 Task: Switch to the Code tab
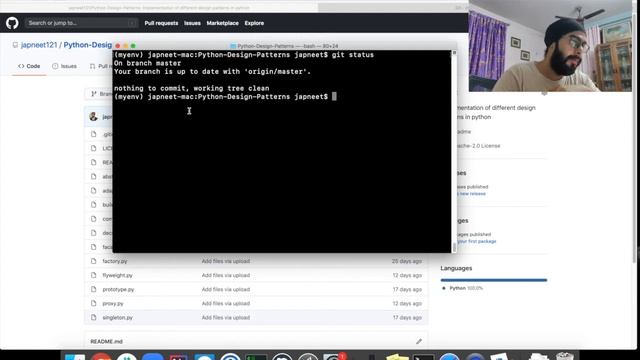pyautogui.click(x=29, y=66)
